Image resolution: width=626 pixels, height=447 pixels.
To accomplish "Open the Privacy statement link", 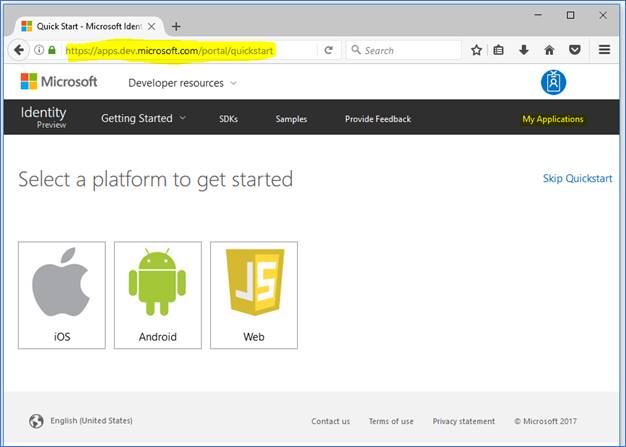I will point(464,421).
